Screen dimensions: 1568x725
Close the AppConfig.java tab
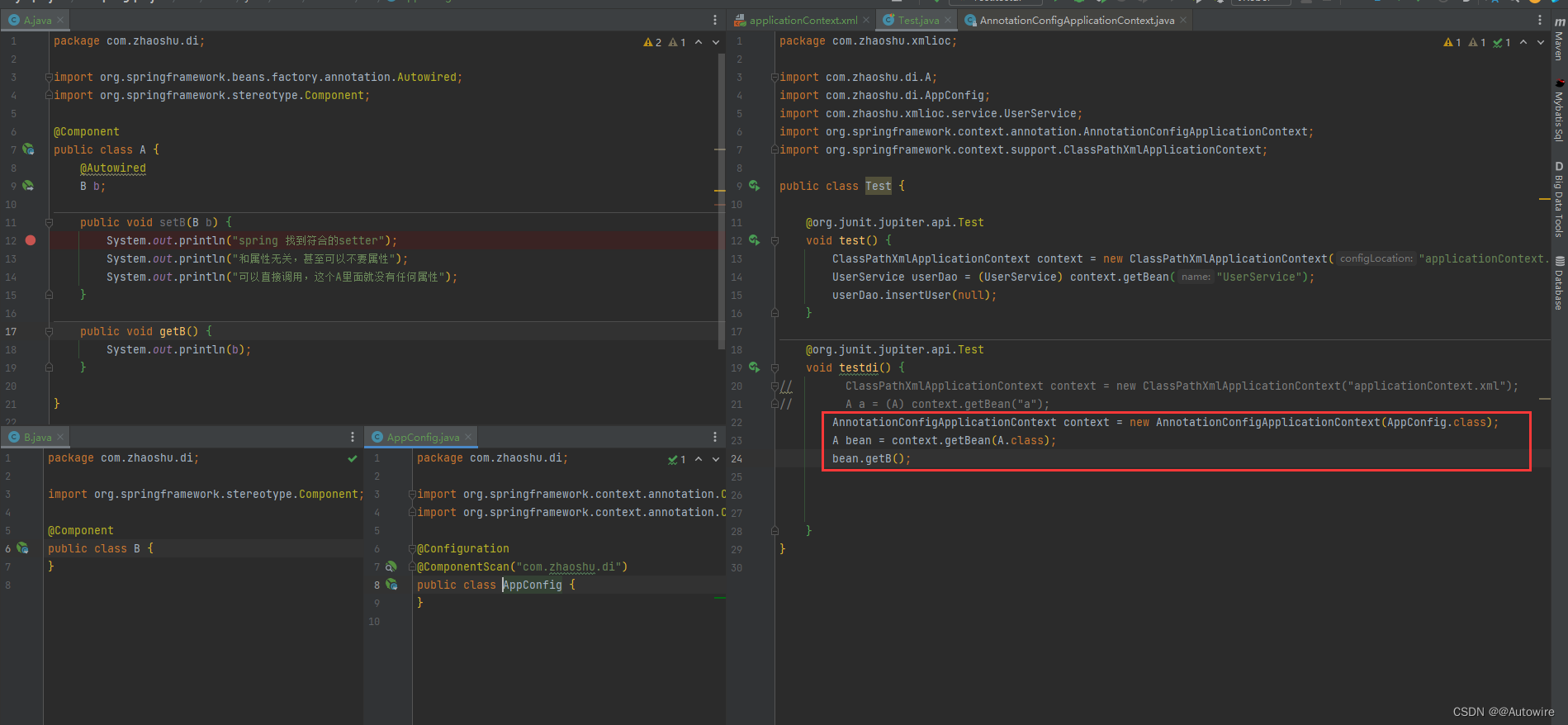pyautogui.click(x=468, y=437)
